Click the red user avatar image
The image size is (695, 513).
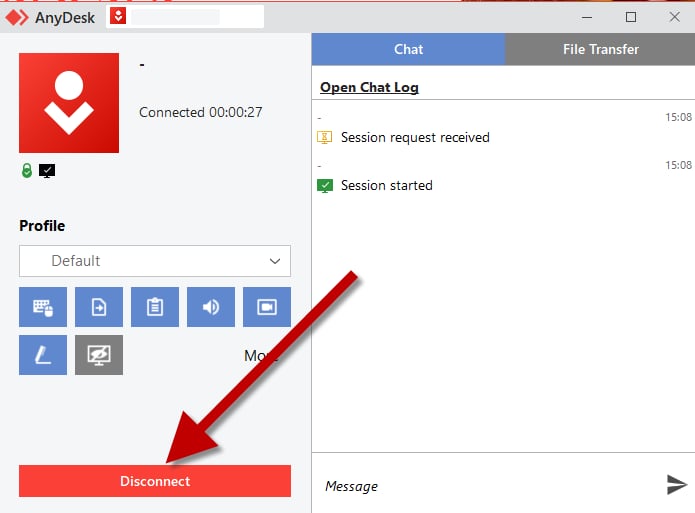[x=69, y=103]
